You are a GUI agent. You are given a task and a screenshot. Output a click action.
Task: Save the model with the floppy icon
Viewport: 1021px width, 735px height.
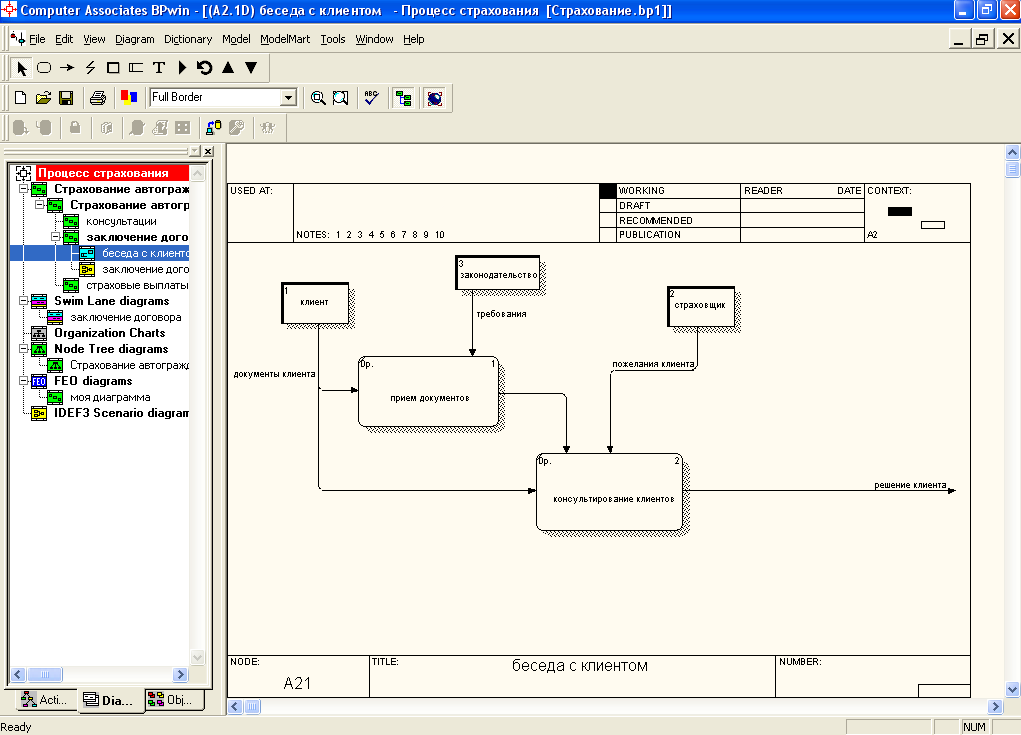click(x=66, y=98)
